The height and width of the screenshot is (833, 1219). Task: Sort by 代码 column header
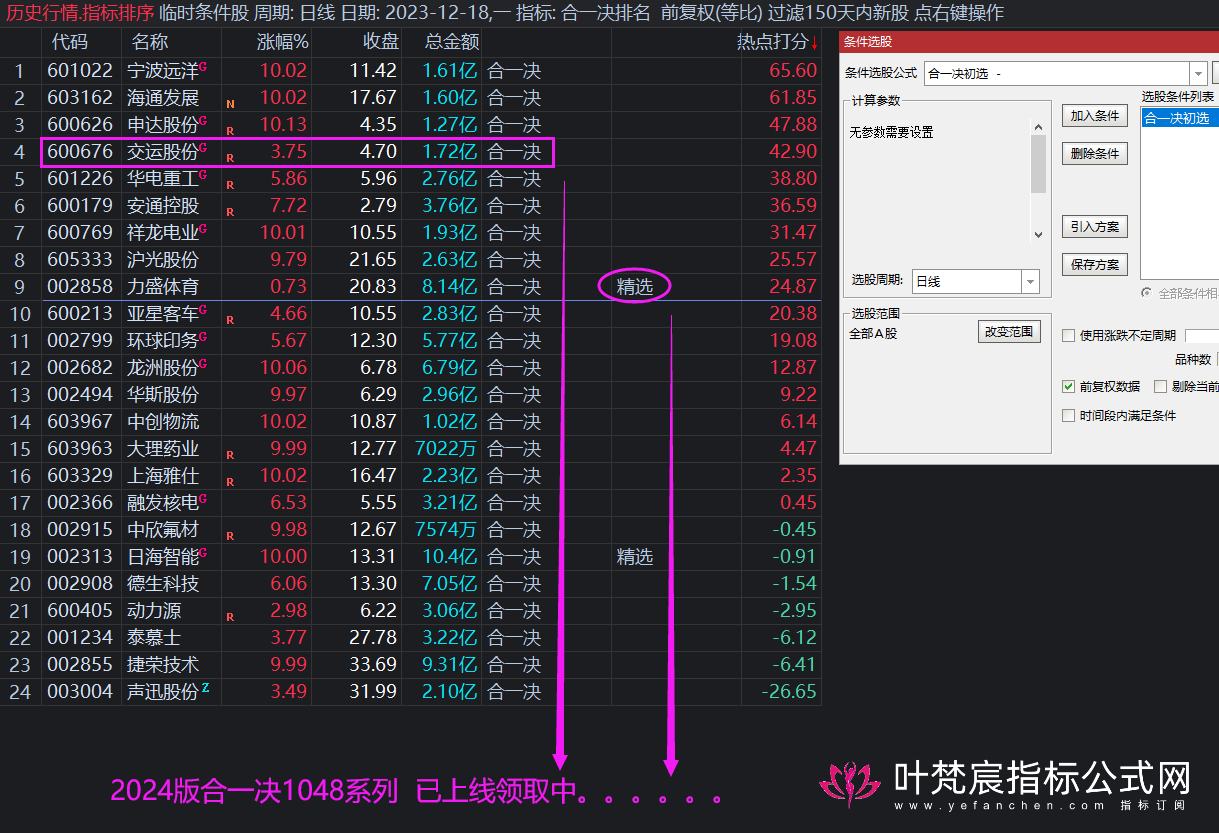click(x=70, y=42)
